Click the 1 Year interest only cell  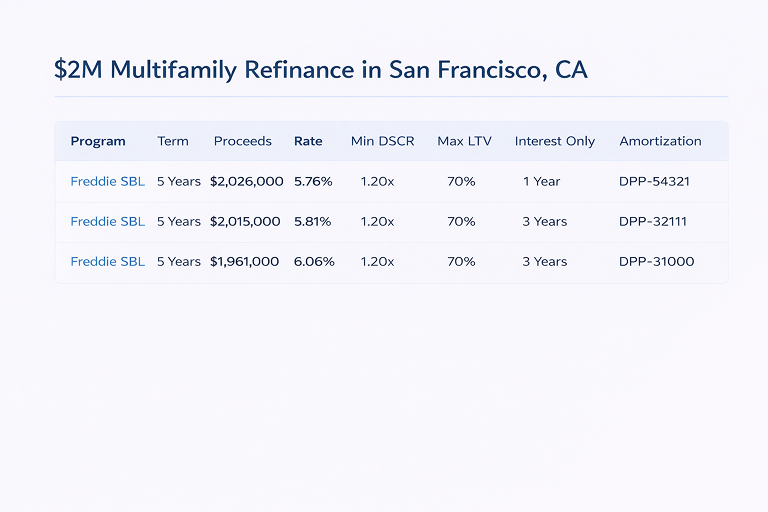[542, 182]
